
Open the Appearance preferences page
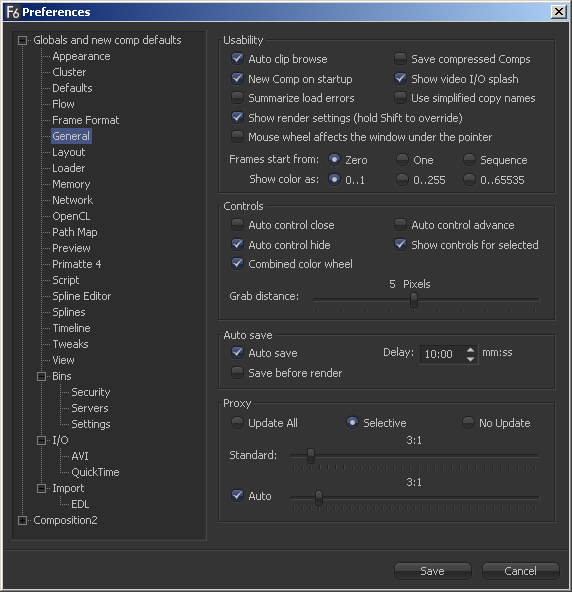point(81,56)
